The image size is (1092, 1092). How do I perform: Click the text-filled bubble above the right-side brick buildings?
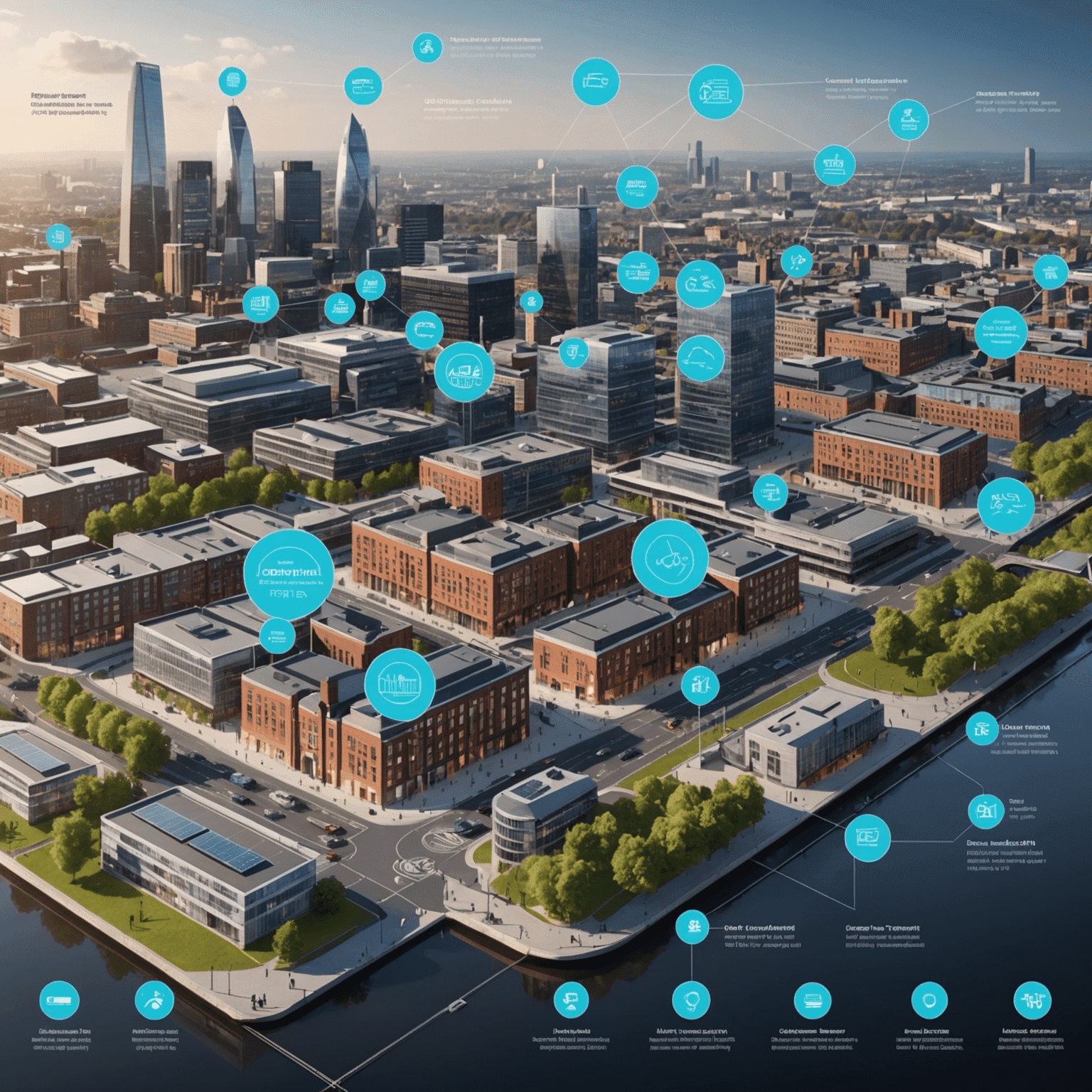tap(1000, 332)
